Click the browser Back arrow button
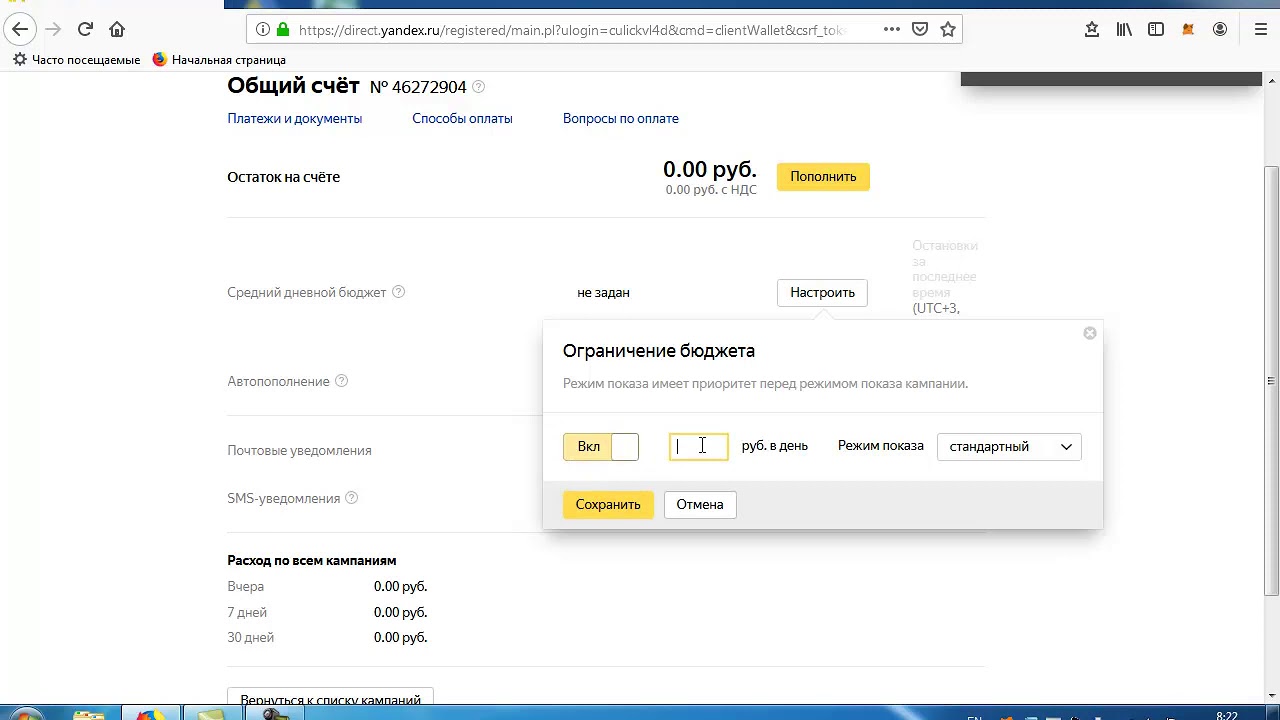 tap(20, 30)
